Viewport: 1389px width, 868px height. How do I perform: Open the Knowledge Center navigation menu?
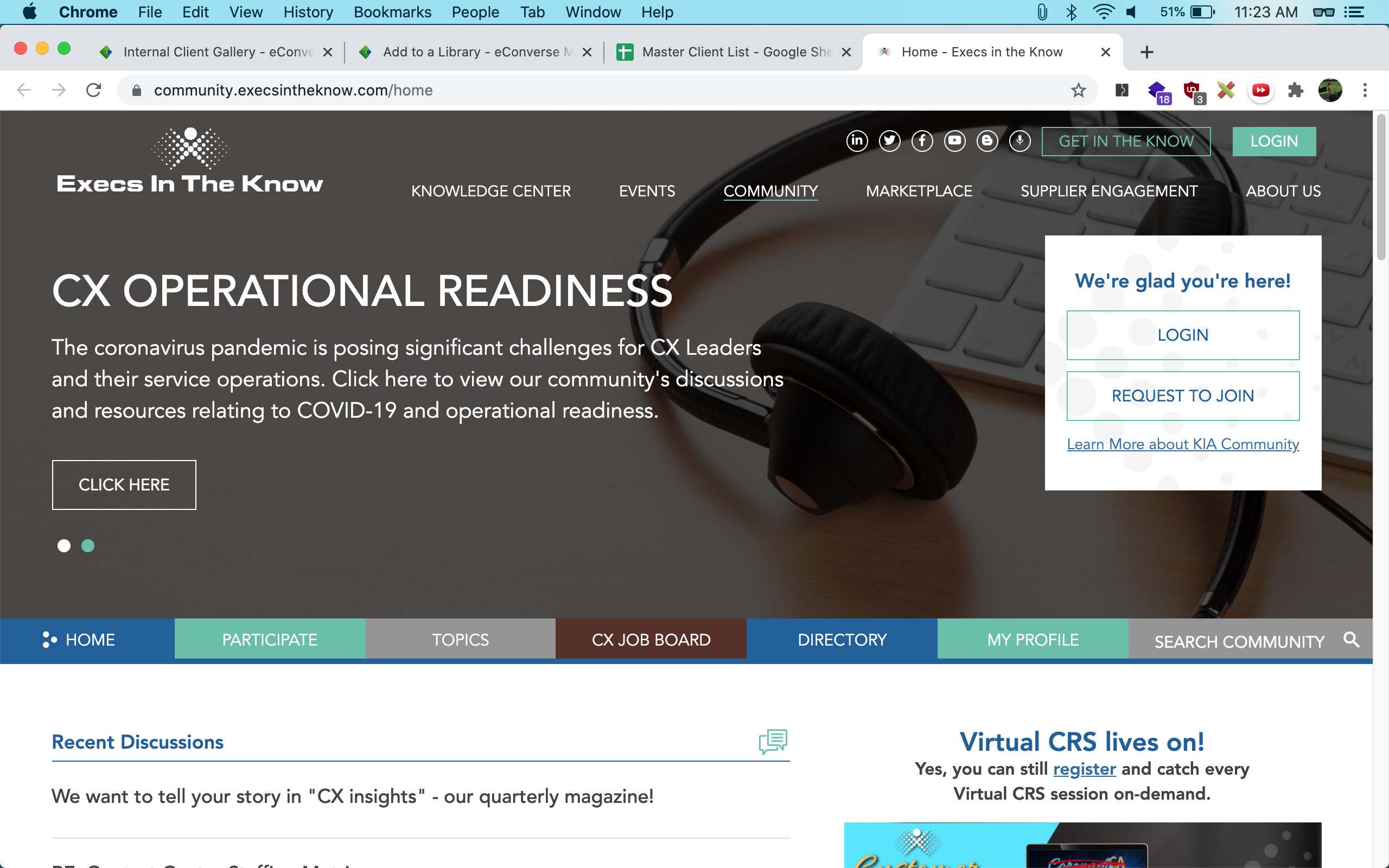coord(490,191)
